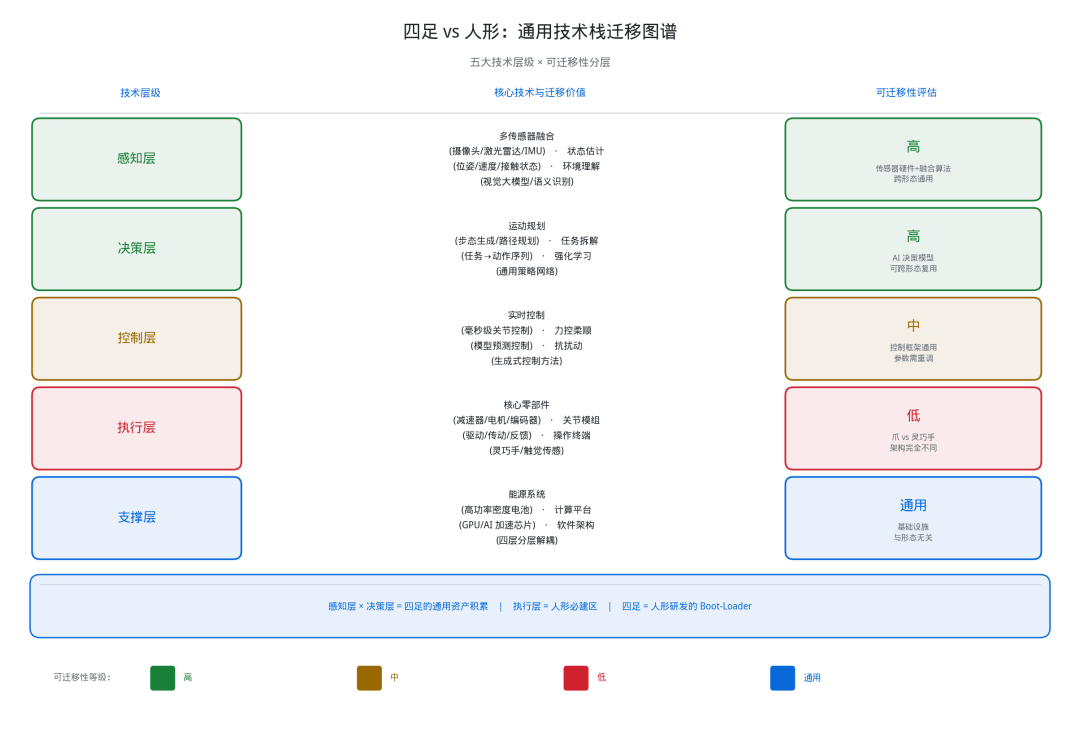Click the 高 rating box with AI 决策模型
This screenshot has width=1080, height=744.
tap(913, 249)
